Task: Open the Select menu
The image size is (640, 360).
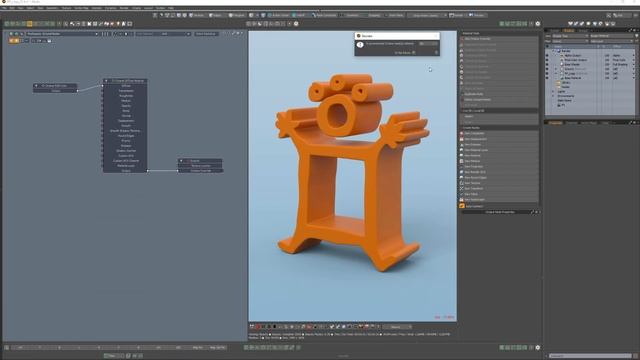Action: click(30, 8)
